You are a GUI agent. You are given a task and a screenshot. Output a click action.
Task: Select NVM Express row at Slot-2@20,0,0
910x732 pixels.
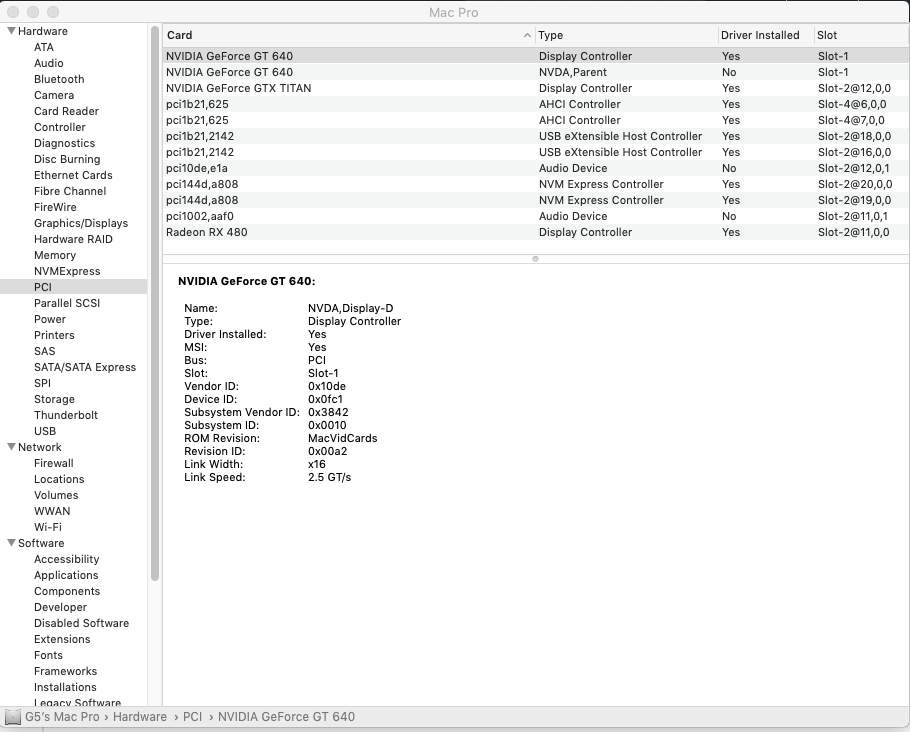[536, 184]
